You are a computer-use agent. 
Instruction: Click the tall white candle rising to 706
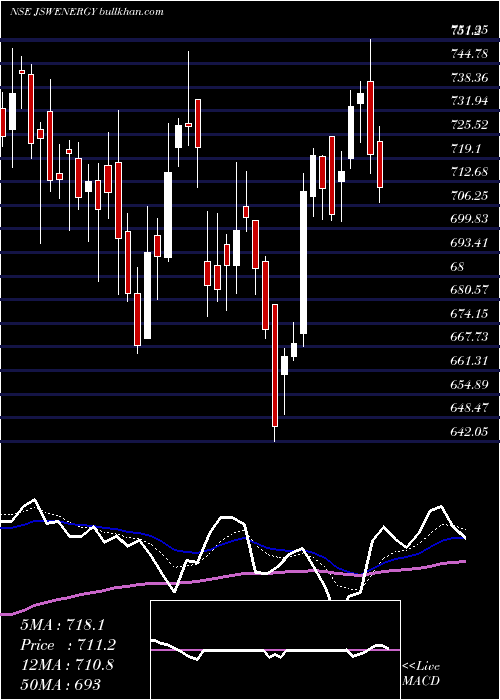pyautogui.click(x=304, y=262)
